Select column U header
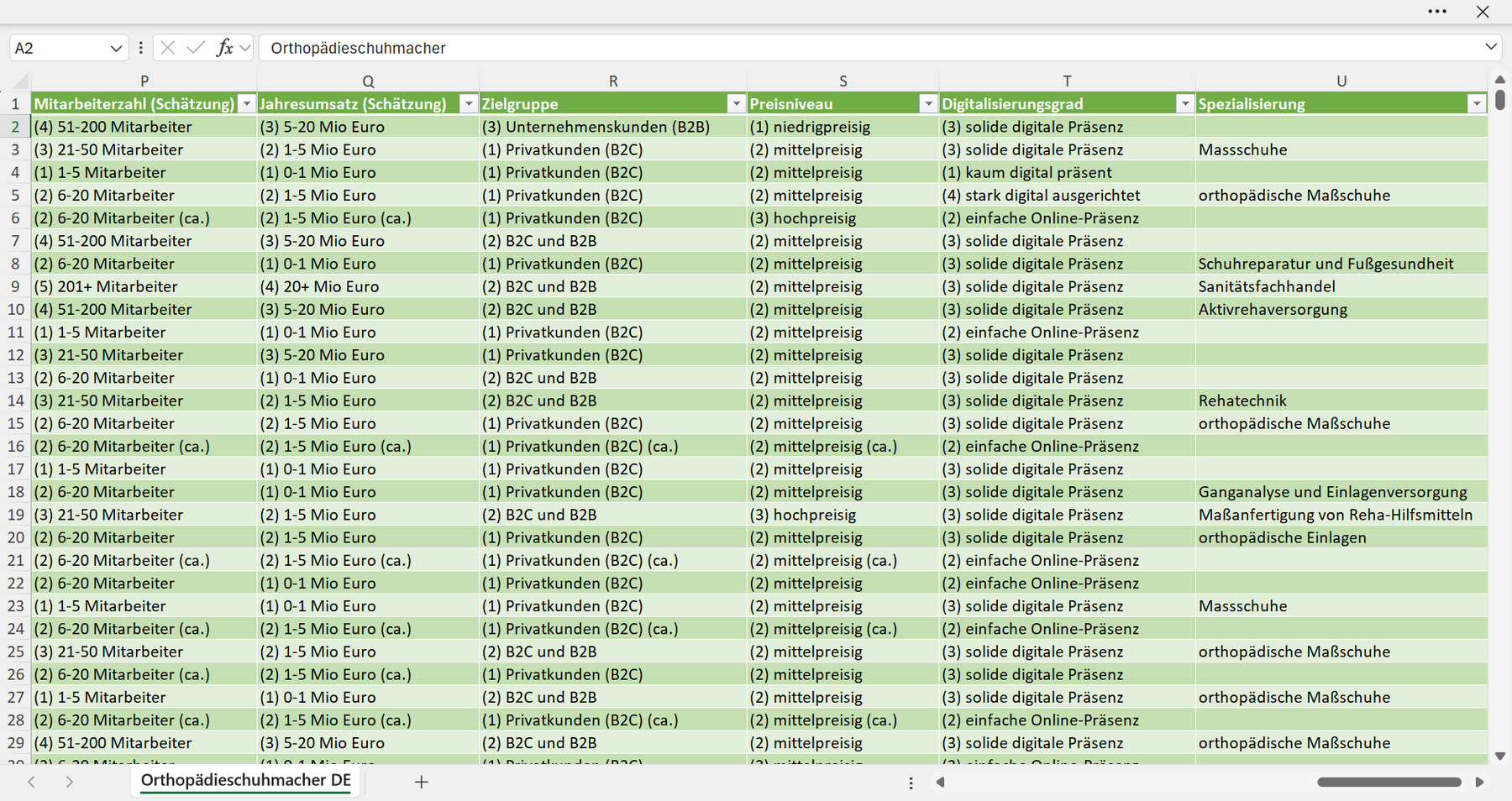 (1341, 81)
